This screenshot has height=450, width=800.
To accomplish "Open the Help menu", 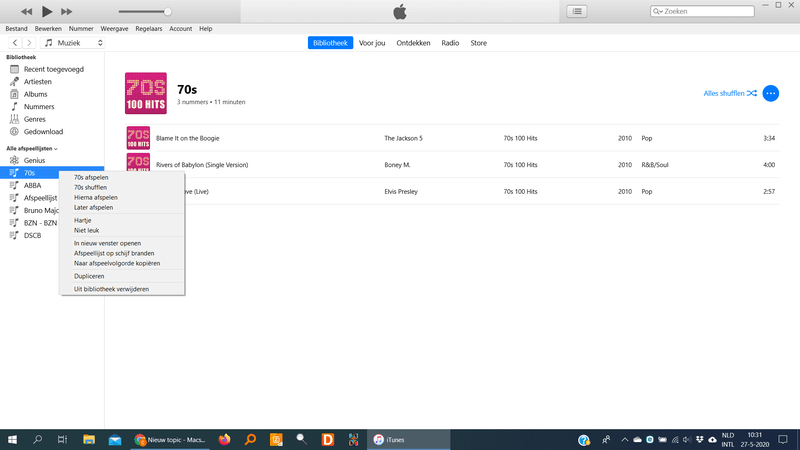I will pos(206,29).
